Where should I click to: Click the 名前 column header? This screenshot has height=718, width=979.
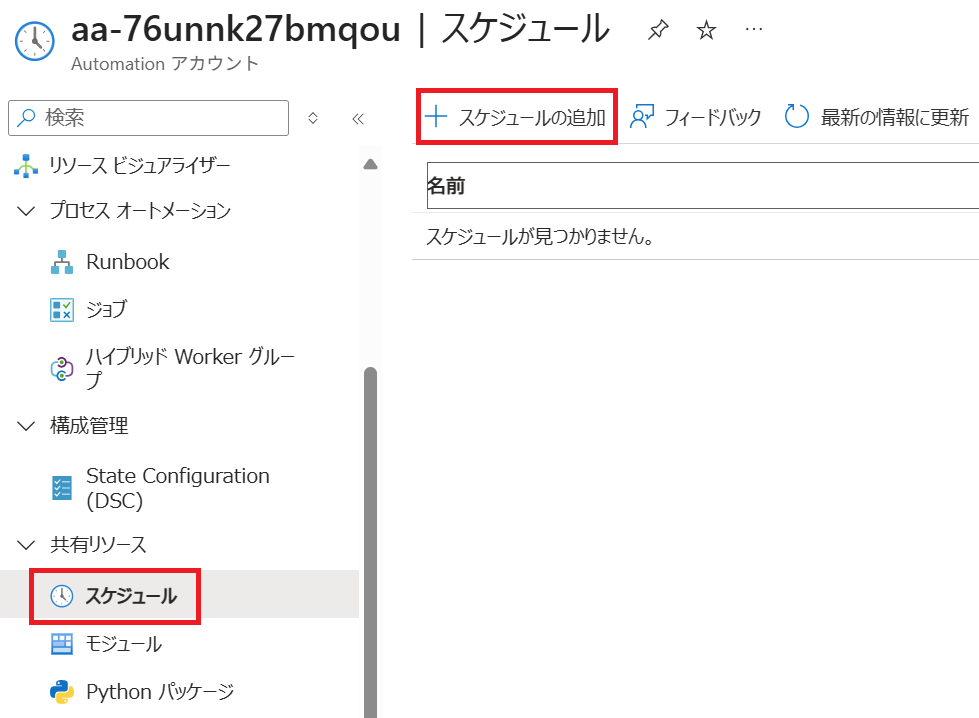[703, 185]
